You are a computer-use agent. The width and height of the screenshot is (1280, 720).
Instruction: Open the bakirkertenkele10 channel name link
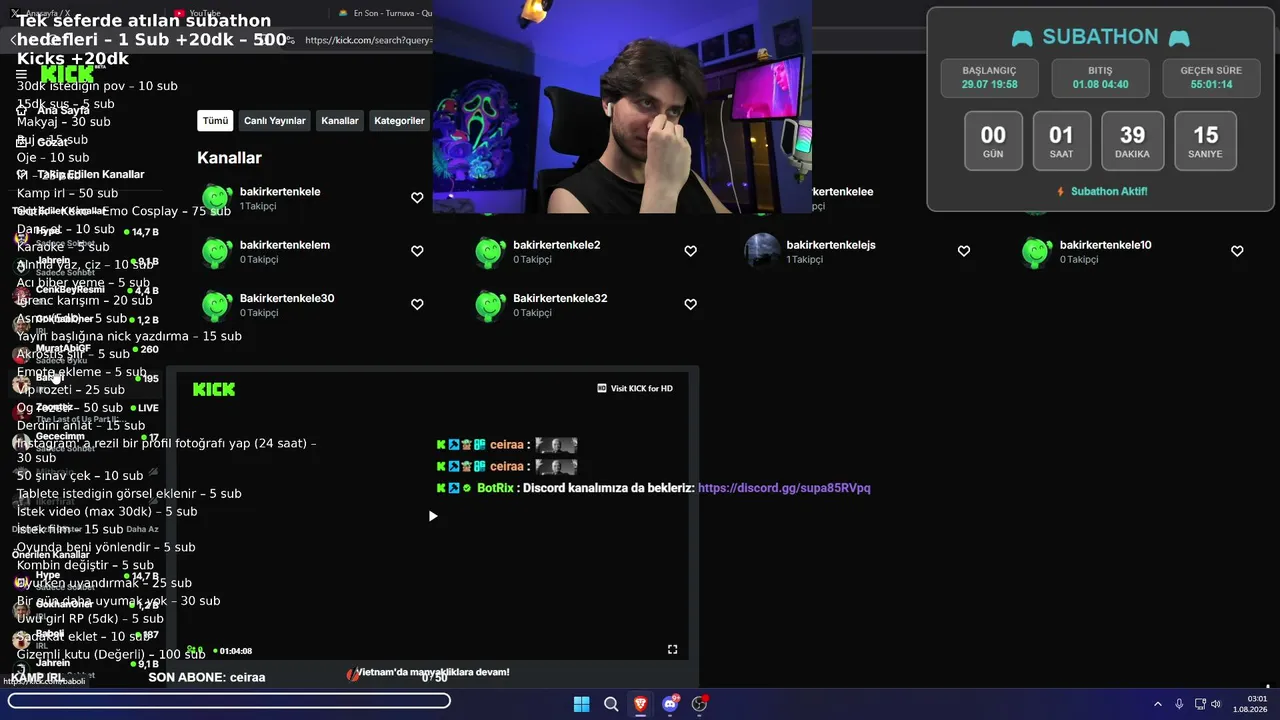(x=1106, y=245)
